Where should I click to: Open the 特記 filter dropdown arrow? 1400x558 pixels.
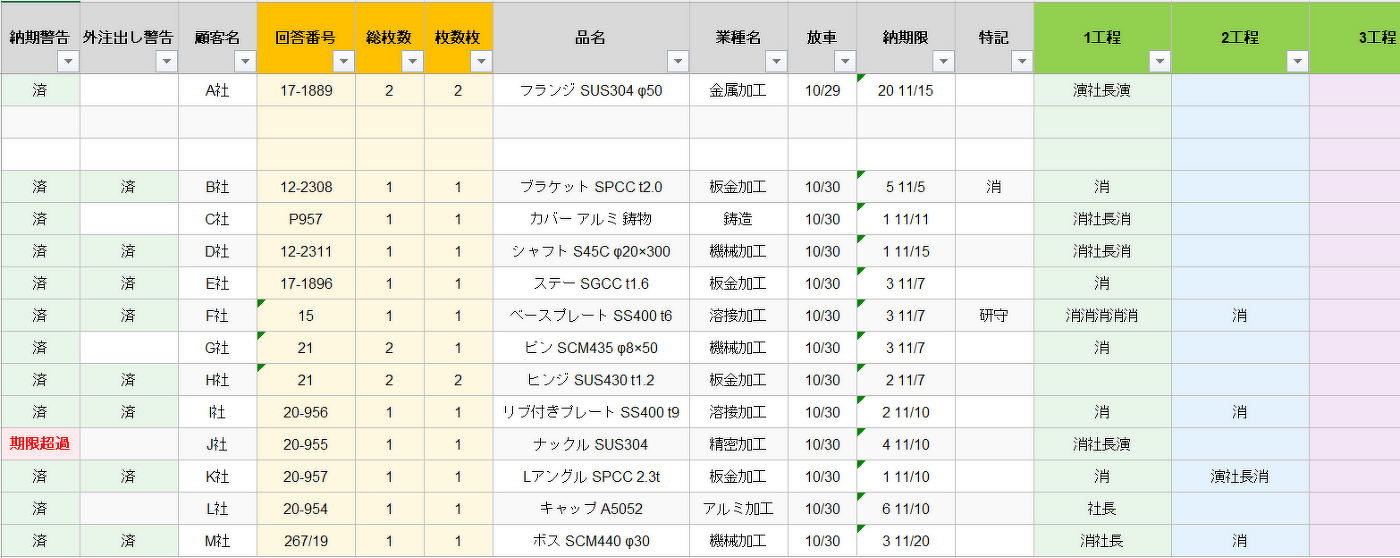click(x=1021, y=62)
